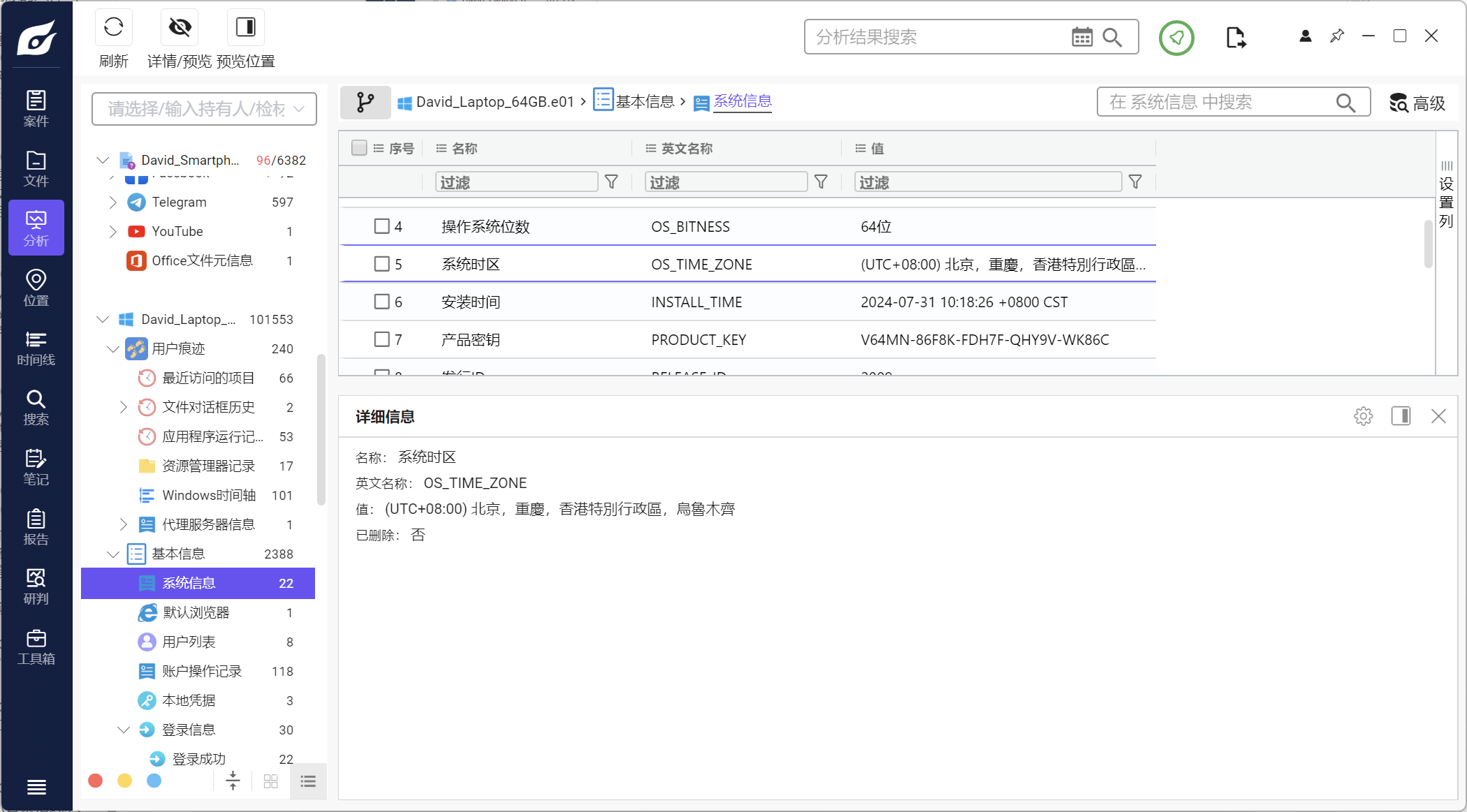Click the blue color tag dot
Screen dimensions: 1467x812
pyautogui.click(x=154, y=781)
